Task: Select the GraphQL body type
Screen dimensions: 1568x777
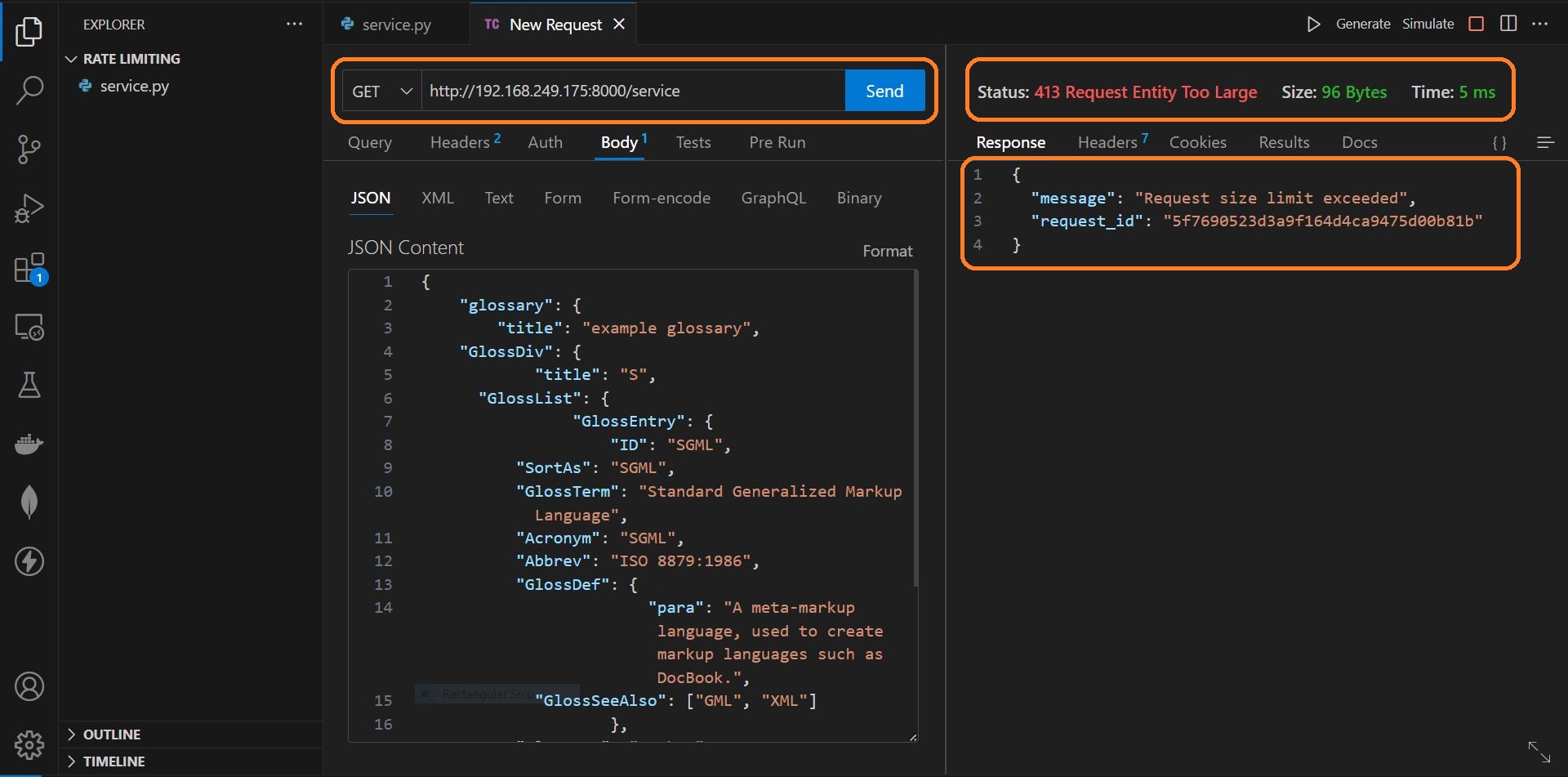Action: coord(773,198)
